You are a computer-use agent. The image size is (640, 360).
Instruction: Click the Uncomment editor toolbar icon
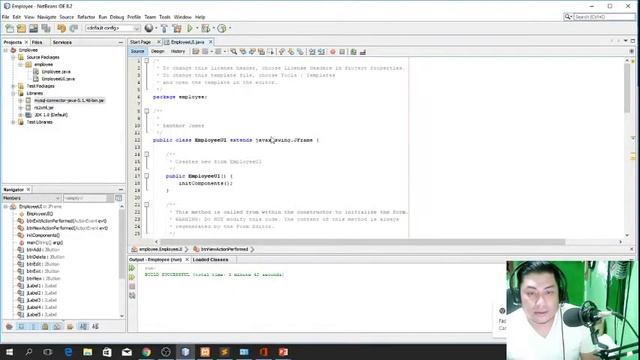tap(363, 52)
